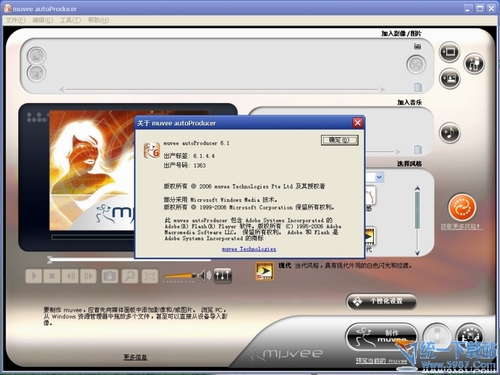Click the preview seek bar
This screenshot has height=375, width=500.
130,259
